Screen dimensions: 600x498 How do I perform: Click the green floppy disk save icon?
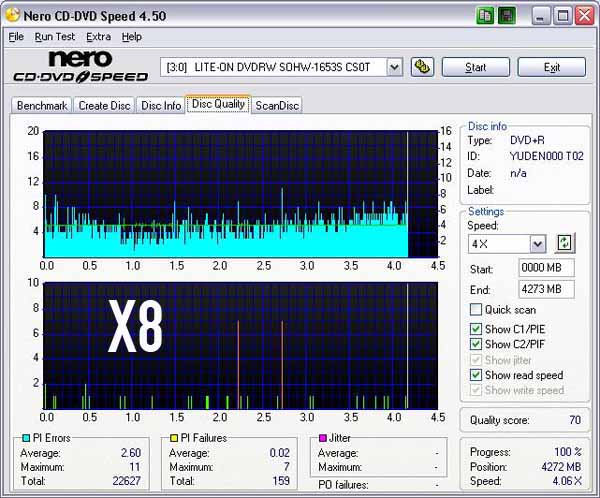pos(507,16)
